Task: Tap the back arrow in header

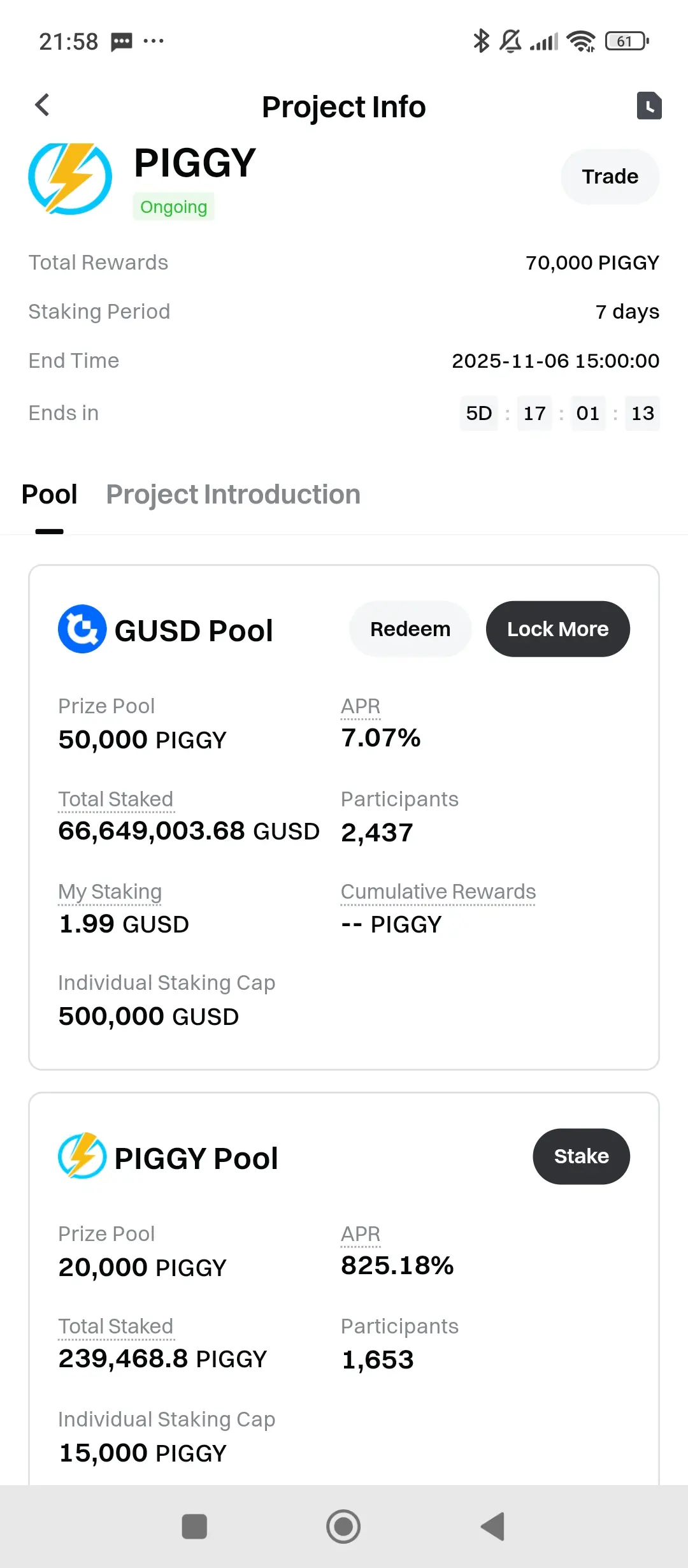Action: [43, 105]
